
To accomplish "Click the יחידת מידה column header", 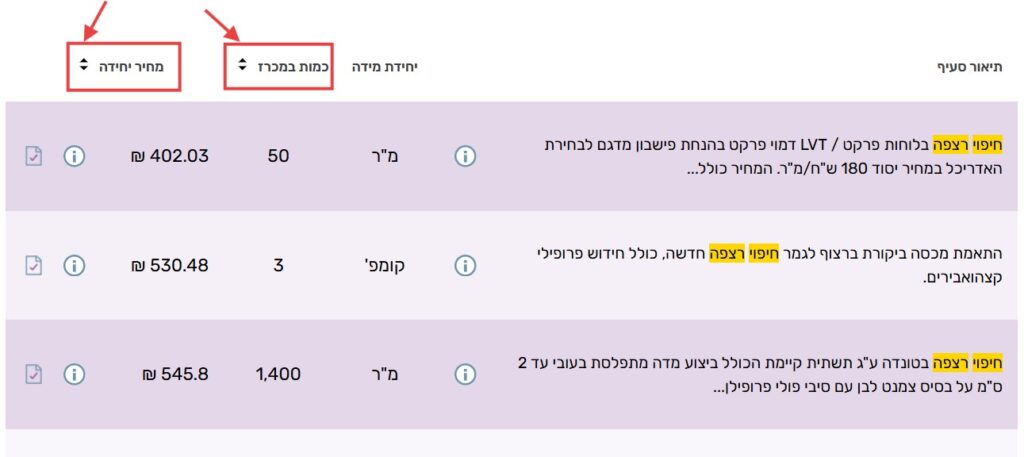I will coord(384,66).
